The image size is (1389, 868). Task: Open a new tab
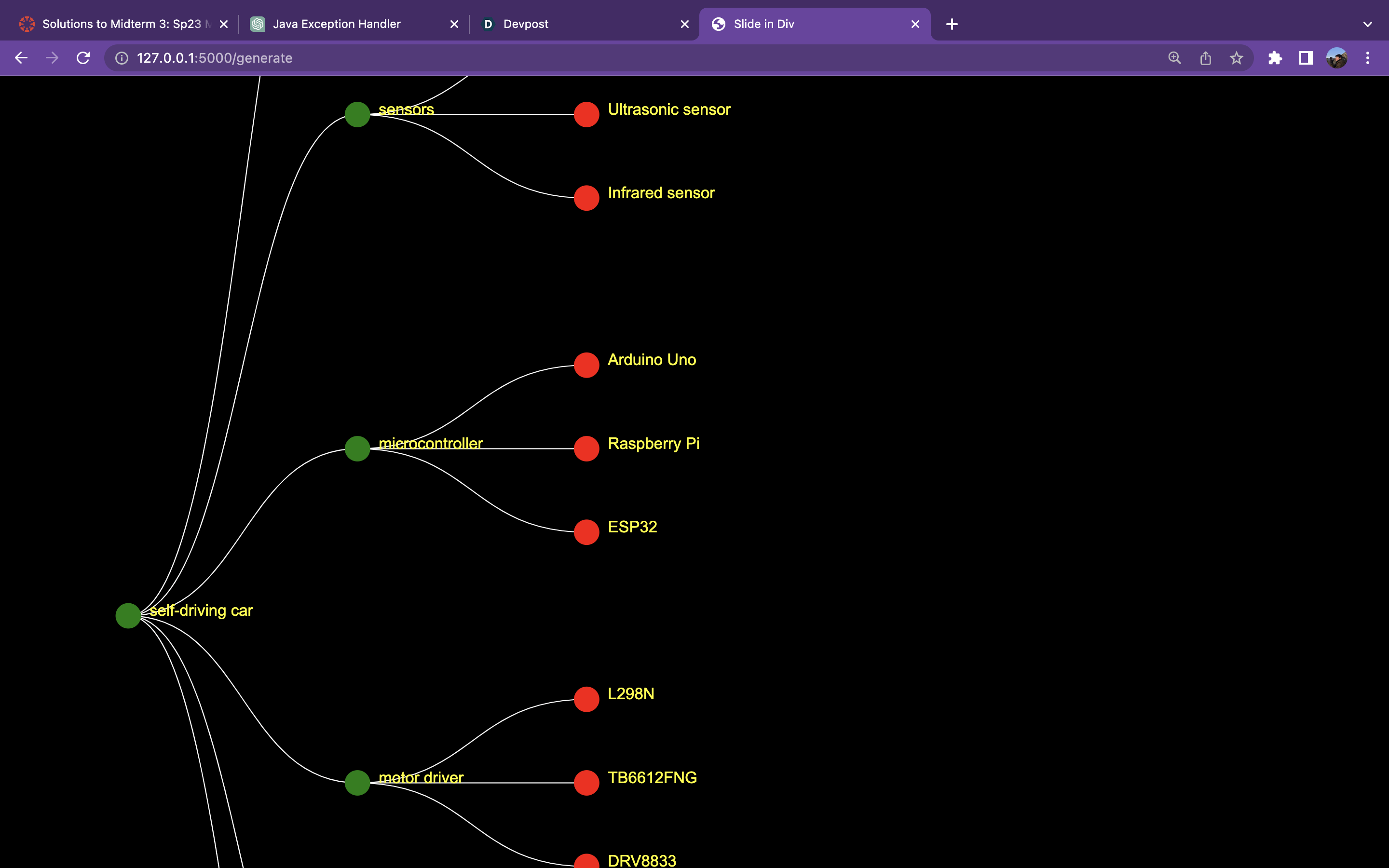(x=952, y=24)
